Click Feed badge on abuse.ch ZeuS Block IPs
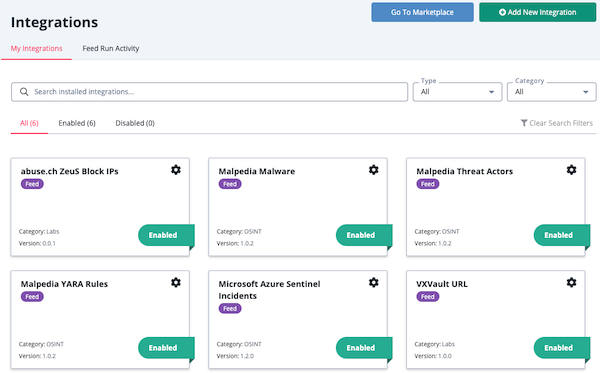Screen dimensions: 600x373 coord(32,184)
